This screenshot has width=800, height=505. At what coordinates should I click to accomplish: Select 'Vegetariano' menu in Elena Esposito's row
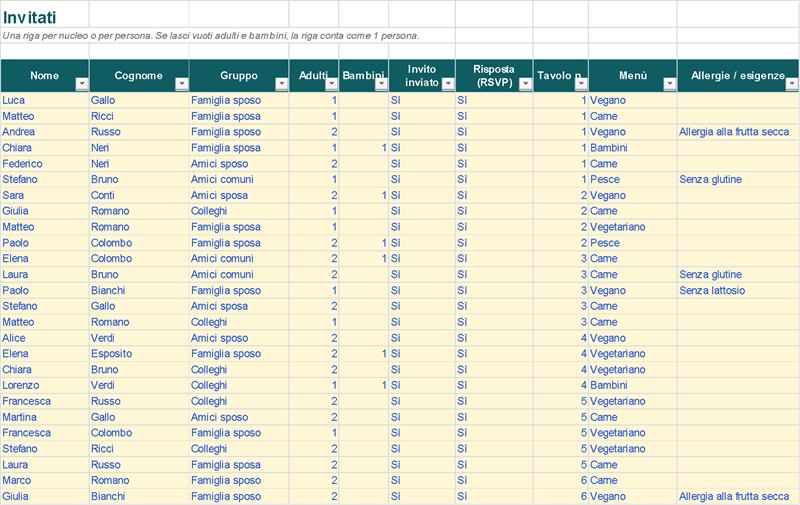coord(633,354)
